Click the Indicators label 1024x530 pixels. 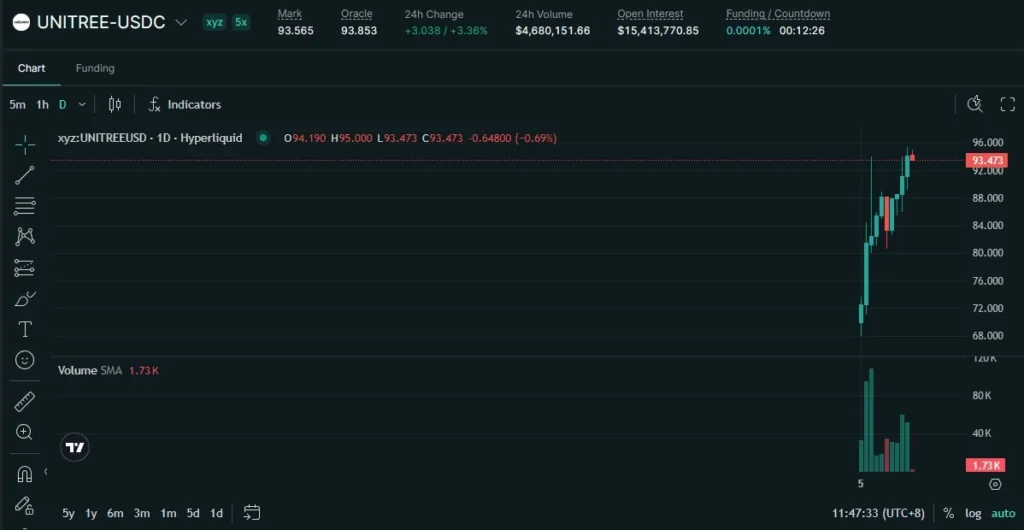click(x=195, y=104)
